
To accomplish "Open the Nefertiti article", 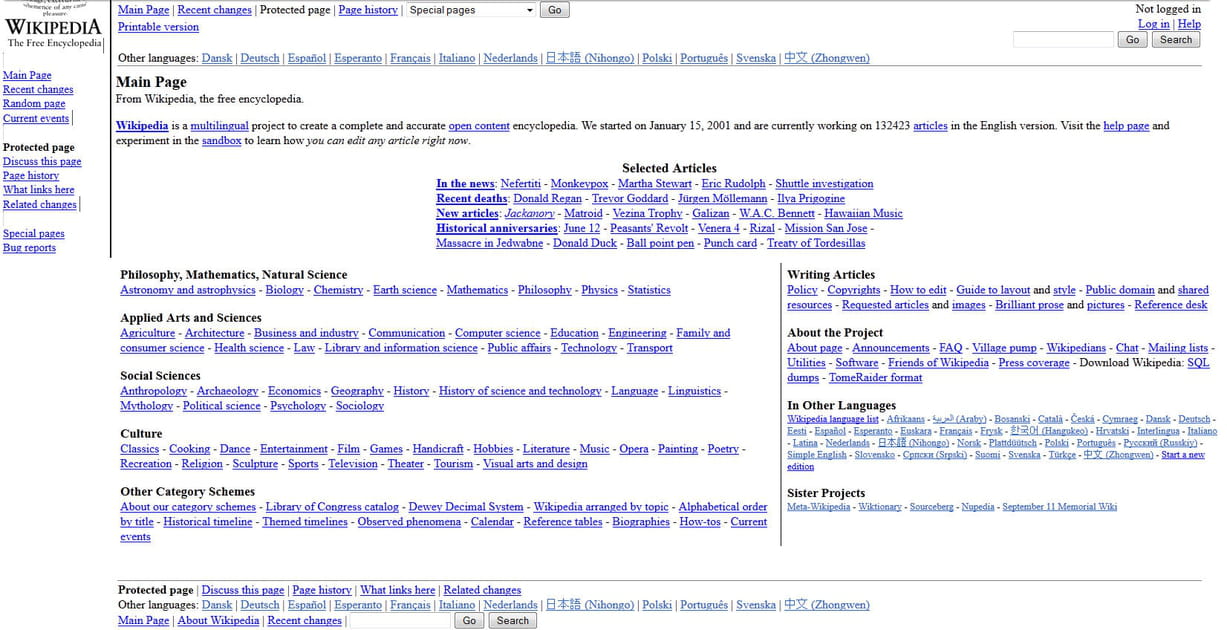I will tap(521, 184).
